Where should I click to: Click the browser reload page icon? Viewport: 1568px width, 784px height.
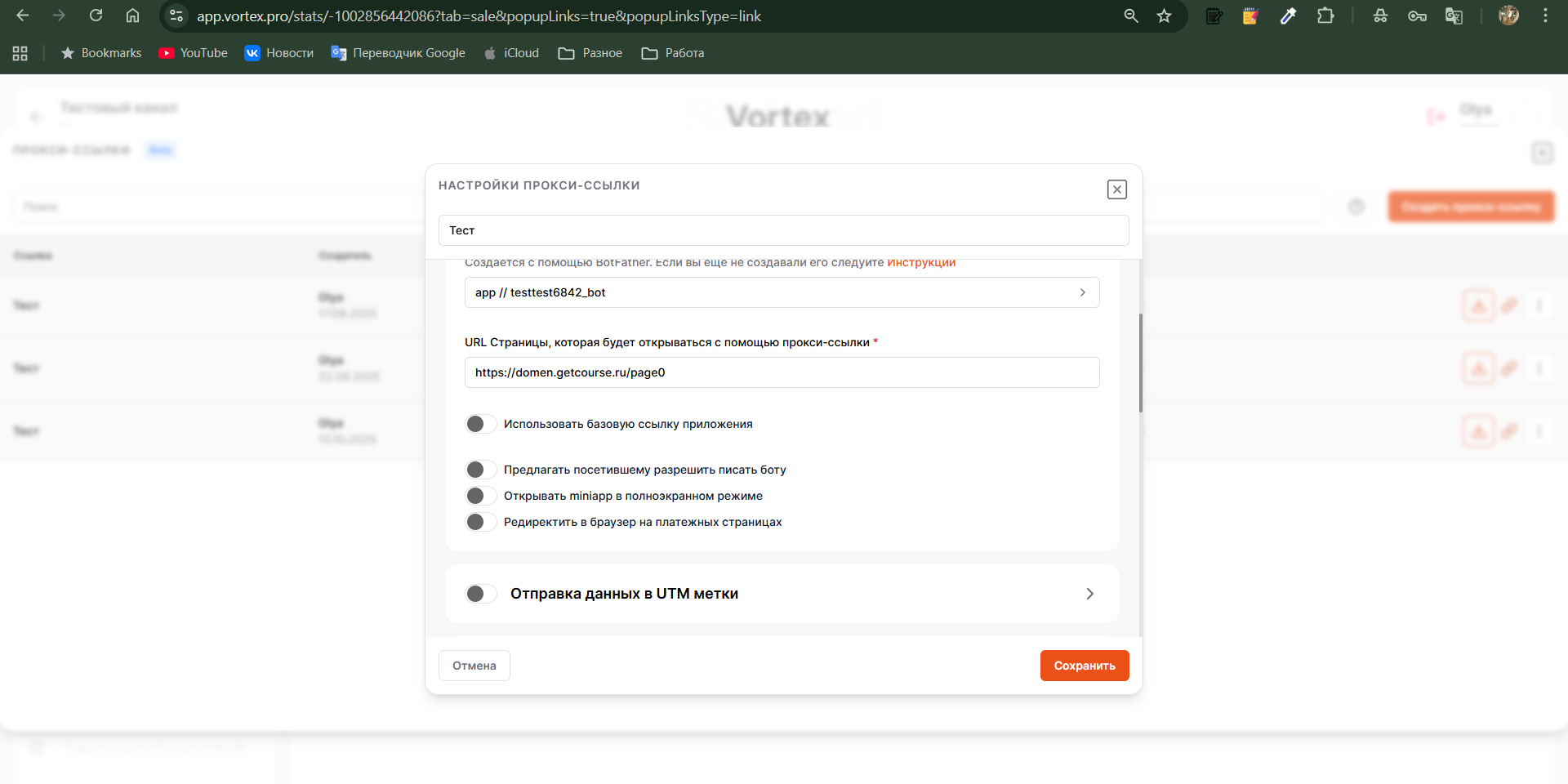(96, 16)
